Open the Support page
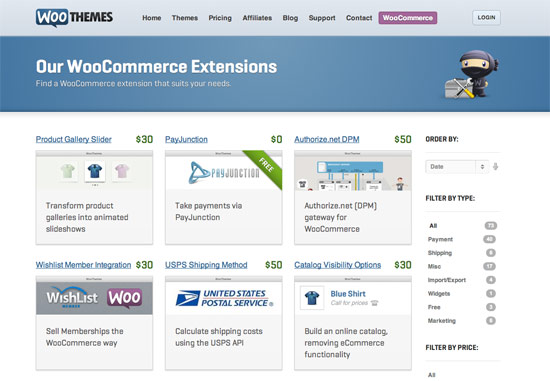 (322, 18)
